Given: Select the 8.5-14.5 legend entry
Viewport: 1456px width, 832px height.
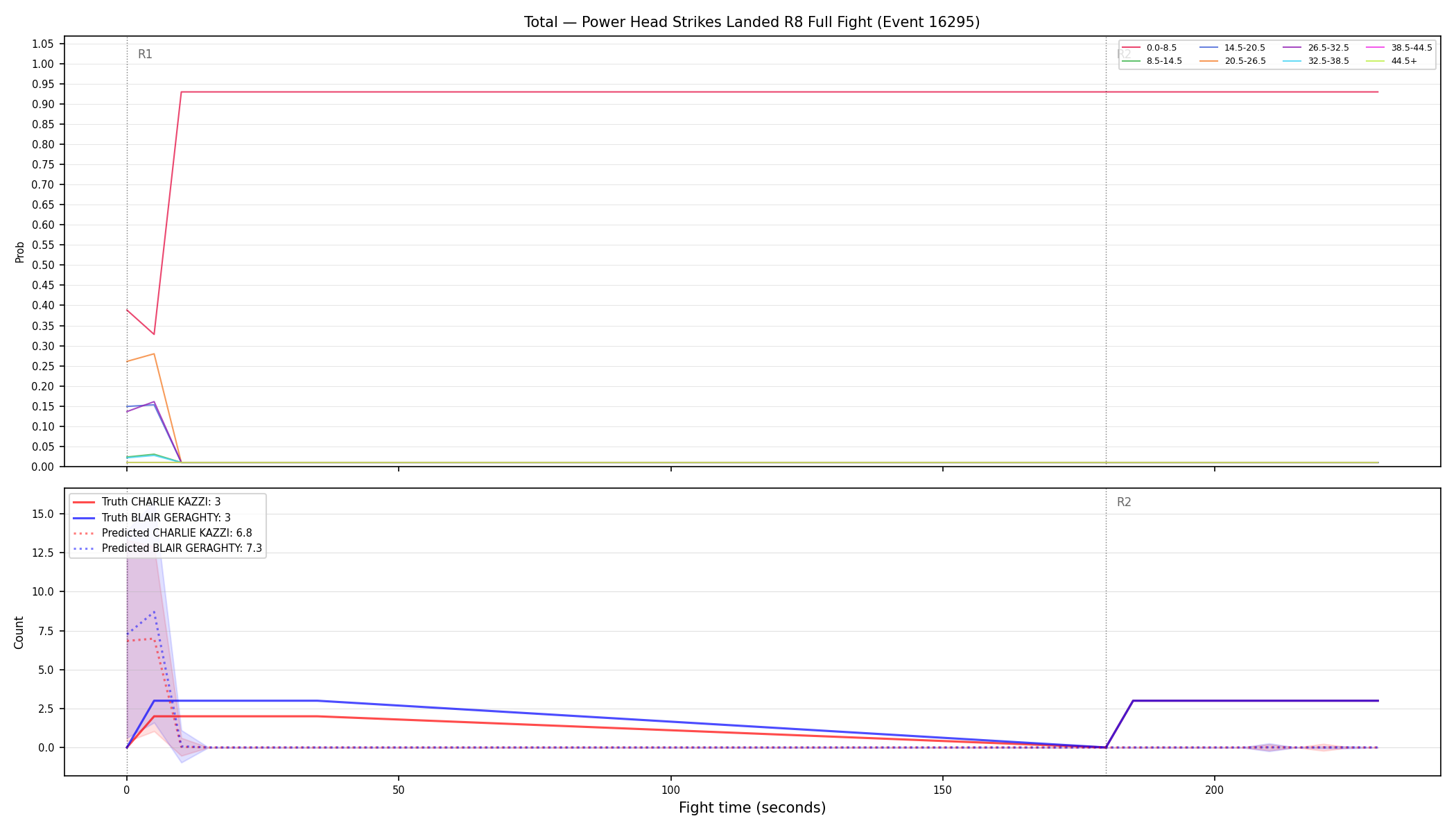Looking at the screenshot, I should click(x=1152, y=61).
